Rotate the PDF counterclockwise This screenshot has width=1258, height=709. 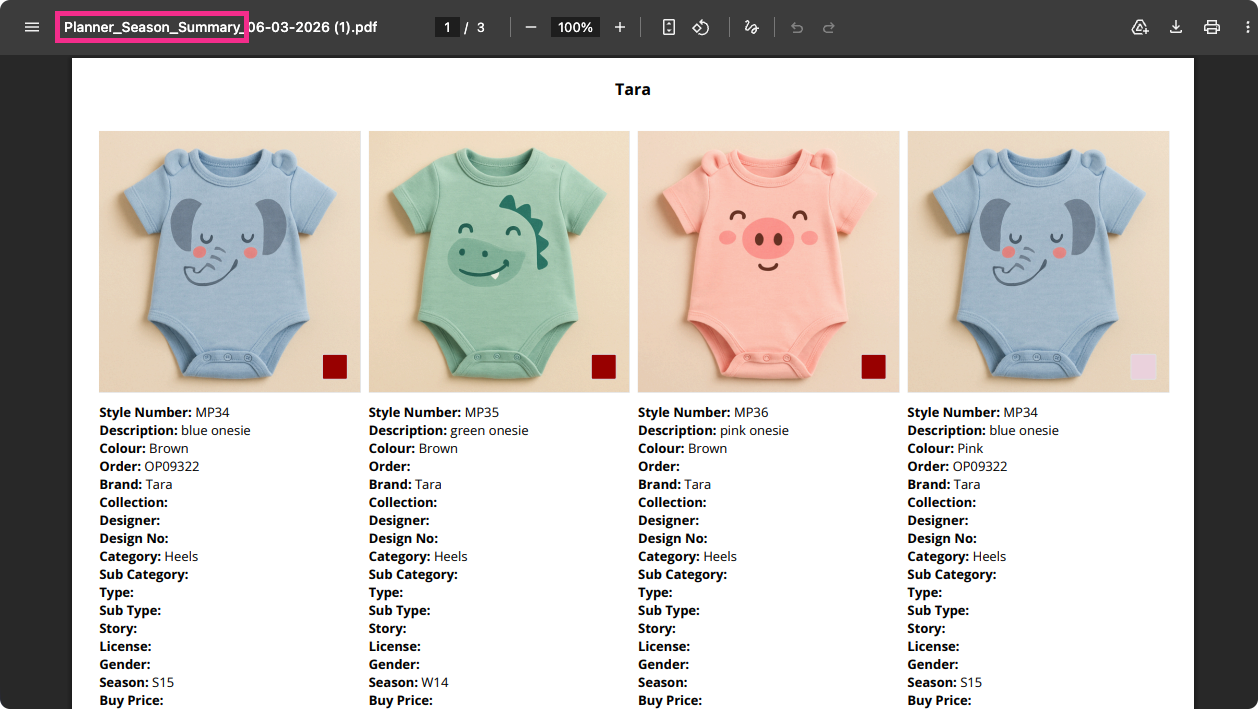[701, 27]
